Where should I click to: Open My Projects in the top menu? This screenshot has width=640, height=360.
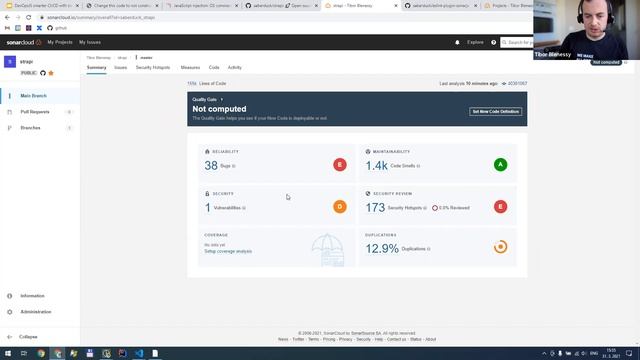tap(60, 42)
